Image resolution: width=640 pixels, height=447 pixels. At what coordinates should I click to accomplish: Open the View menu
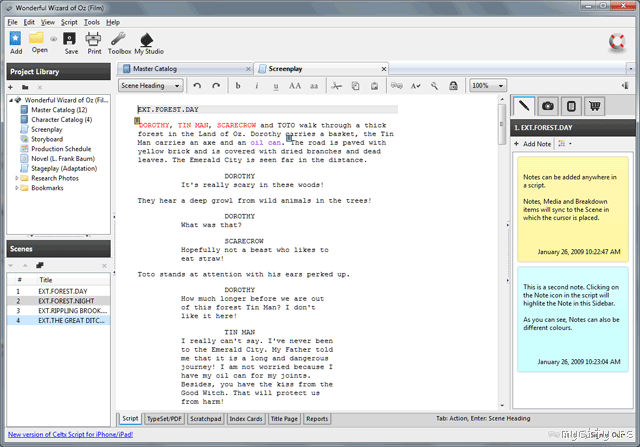pos(47,22)
